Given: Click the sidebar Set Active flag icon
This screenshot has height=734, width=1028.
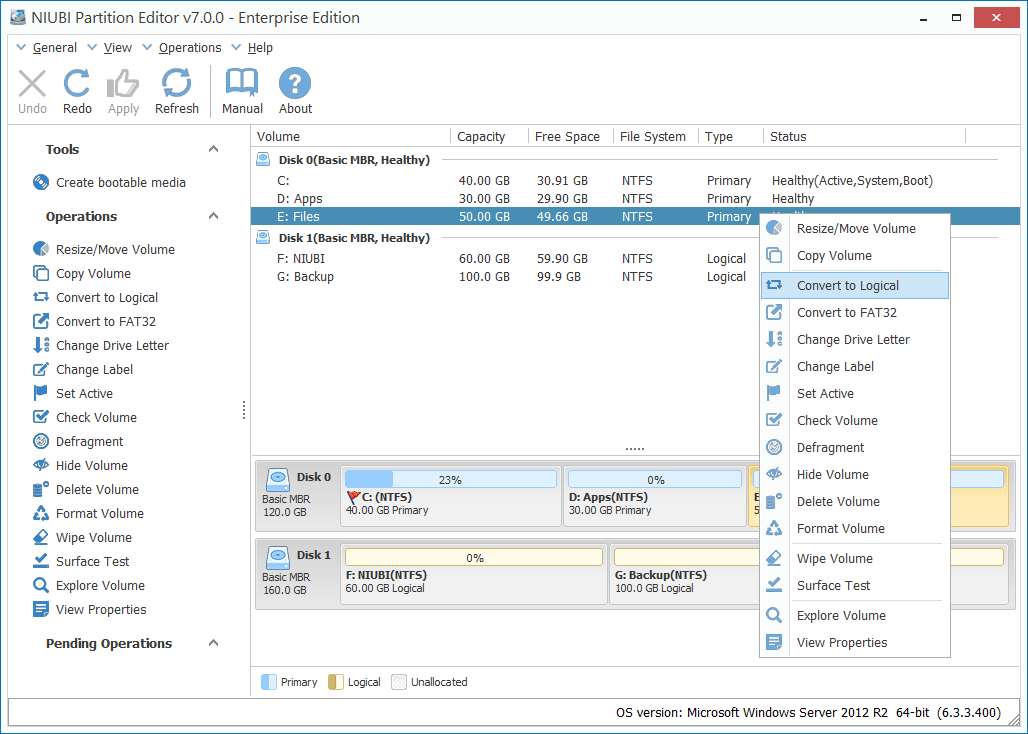Looking at the screenshot, I should [x=41, y=393].
